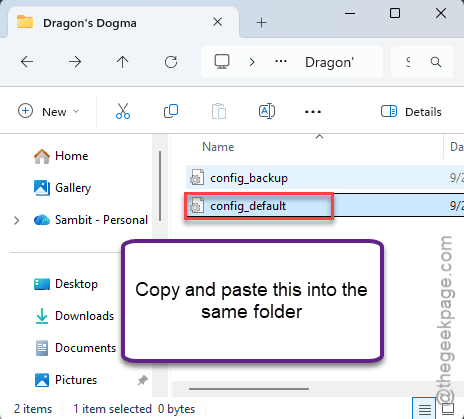Click the horizontal scrollbar in file list
Image resolution: width=464 pixels, height=419 pixels.
coord(249,389)
